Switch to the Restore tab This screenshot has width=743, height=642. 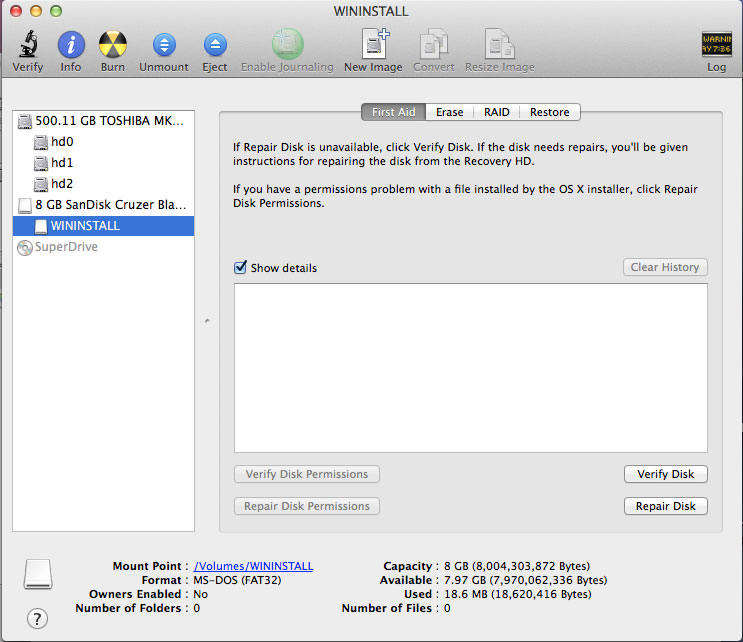[x=550, y=112]
